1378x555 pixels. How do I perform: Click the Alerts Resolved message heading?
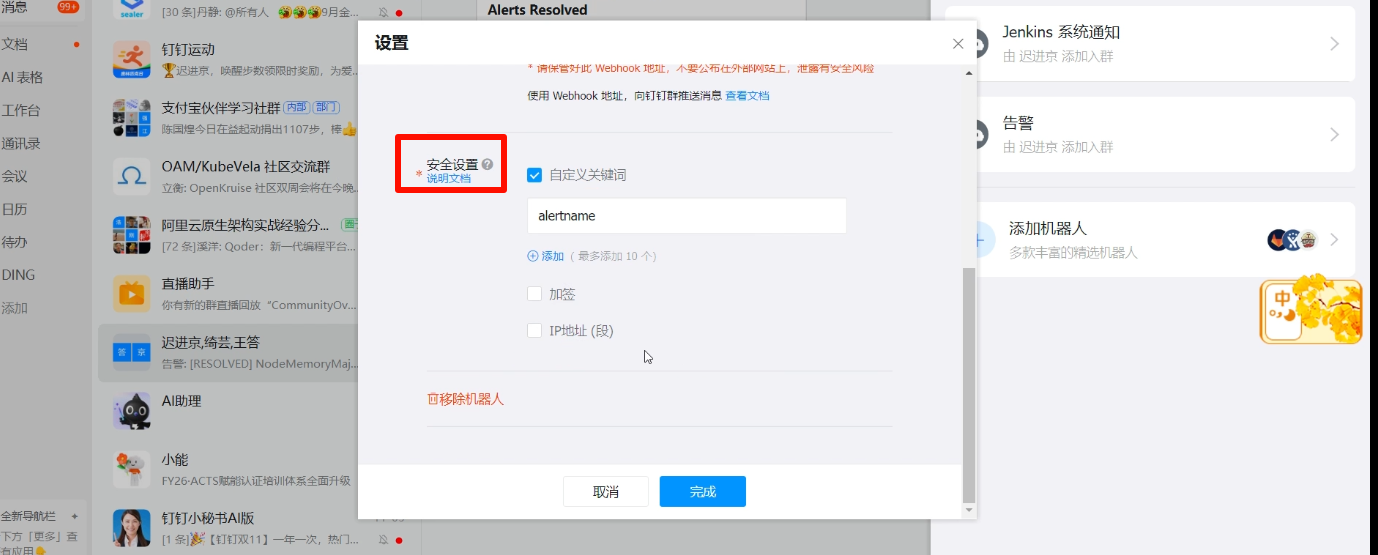click(x=538, y=10)
